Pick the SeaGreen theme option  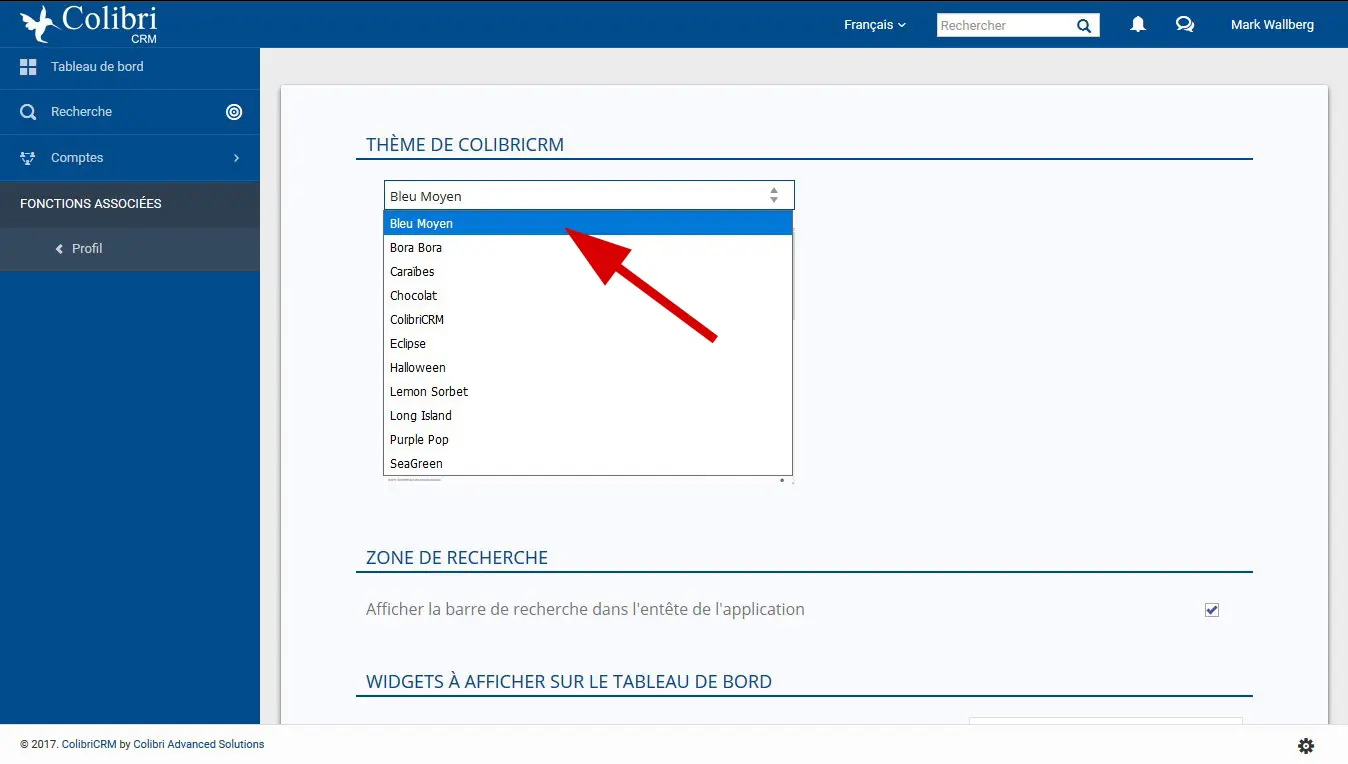click(416, 464)
